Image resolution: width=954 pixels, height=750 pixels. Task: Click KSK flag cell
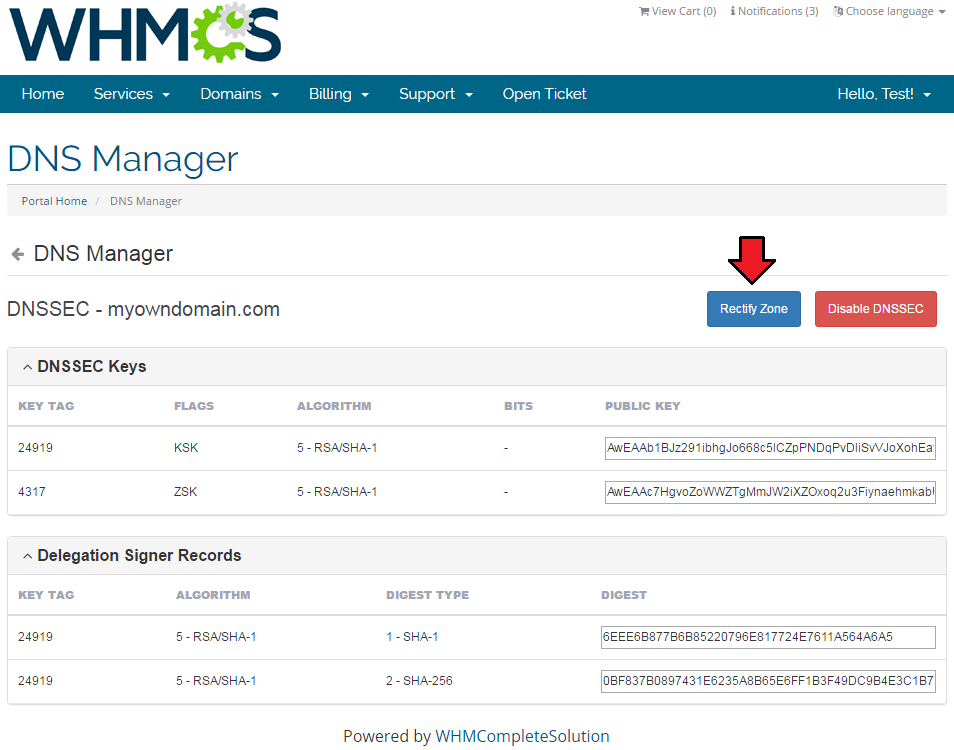coord(186,448)
